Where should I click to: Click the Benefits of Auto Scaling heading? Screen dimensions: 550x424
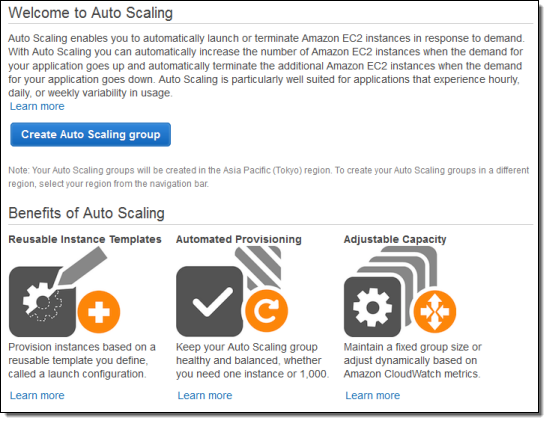(x=86, y=213)
